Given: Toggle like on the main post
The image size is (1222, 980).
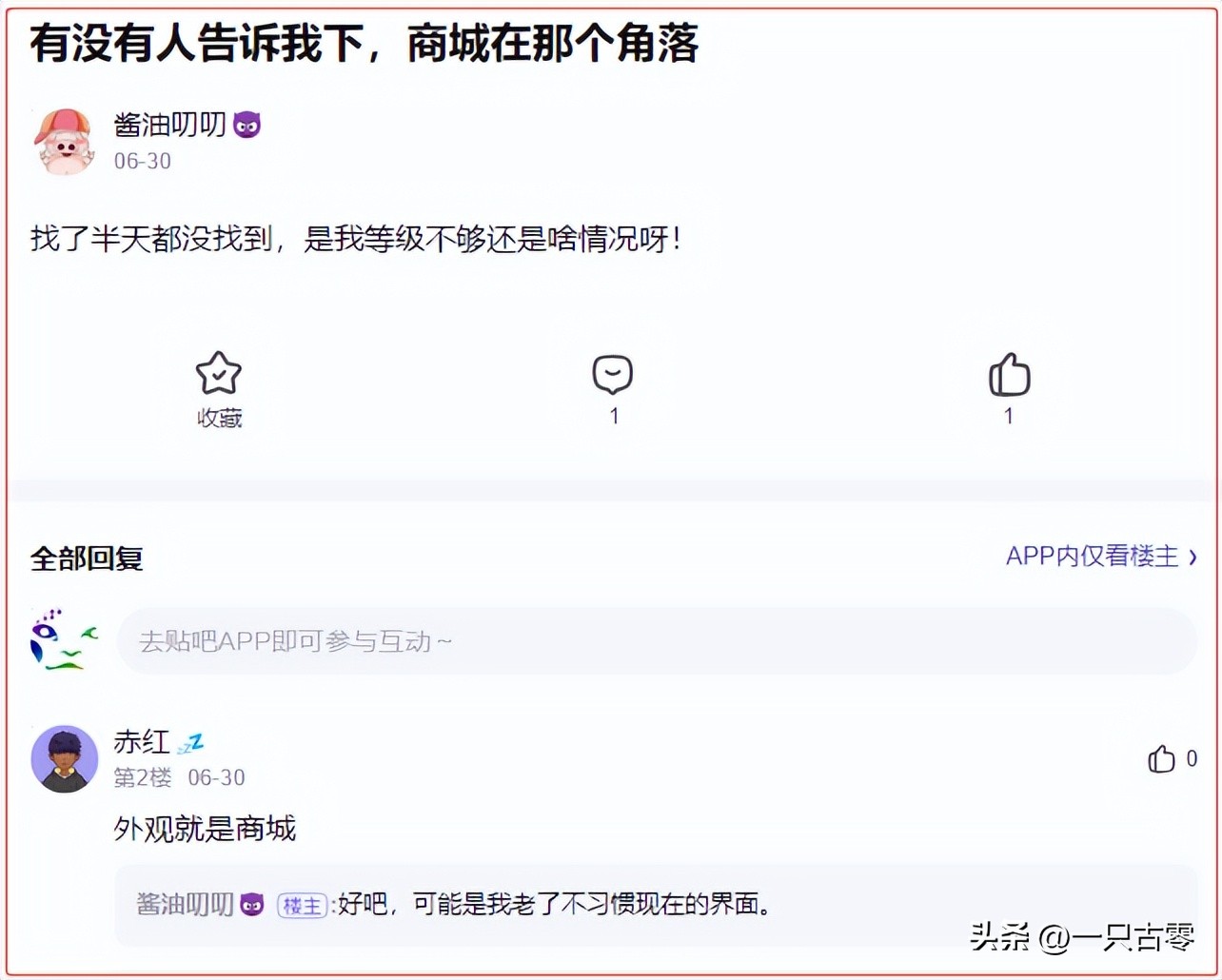Looking at the screenshot, I should pyautogui.click(x=1009, y=375).
